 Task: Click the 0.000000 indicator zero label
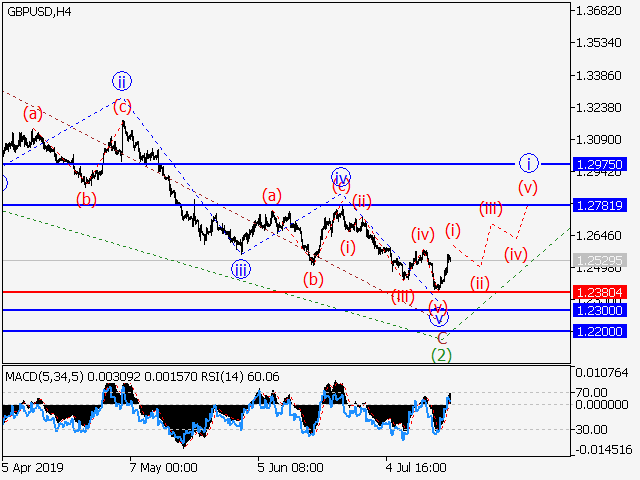(602, 404)
